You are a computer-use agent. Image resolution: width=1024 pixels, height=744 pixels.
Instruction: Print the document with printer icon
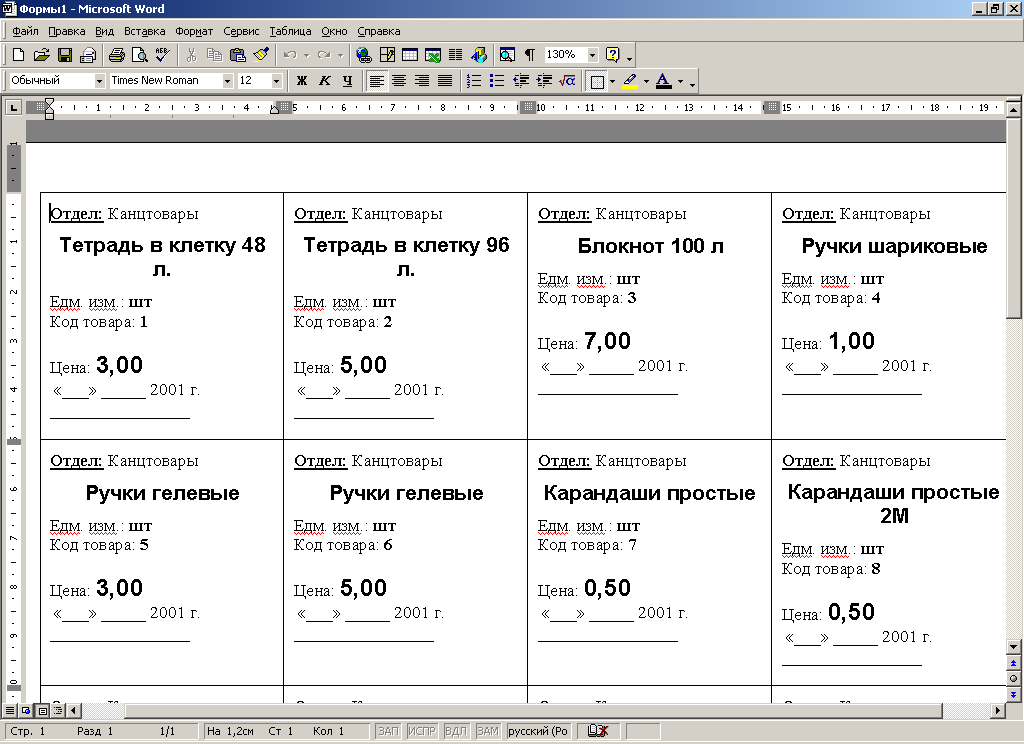click(117, 55)
